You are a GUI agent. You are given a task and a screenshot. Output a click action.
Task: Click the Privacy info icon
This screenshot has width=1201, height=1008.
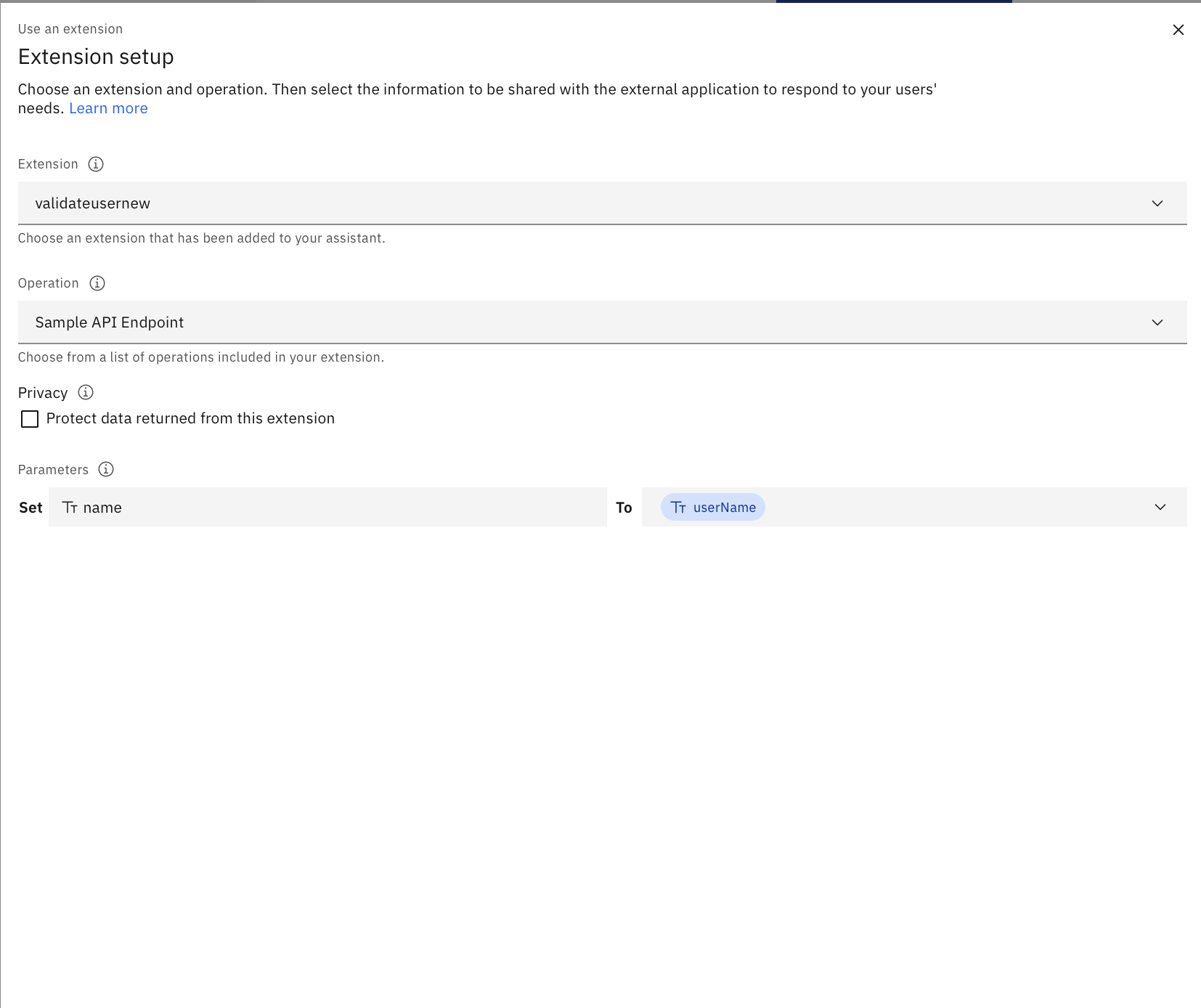tap(86, 393)
